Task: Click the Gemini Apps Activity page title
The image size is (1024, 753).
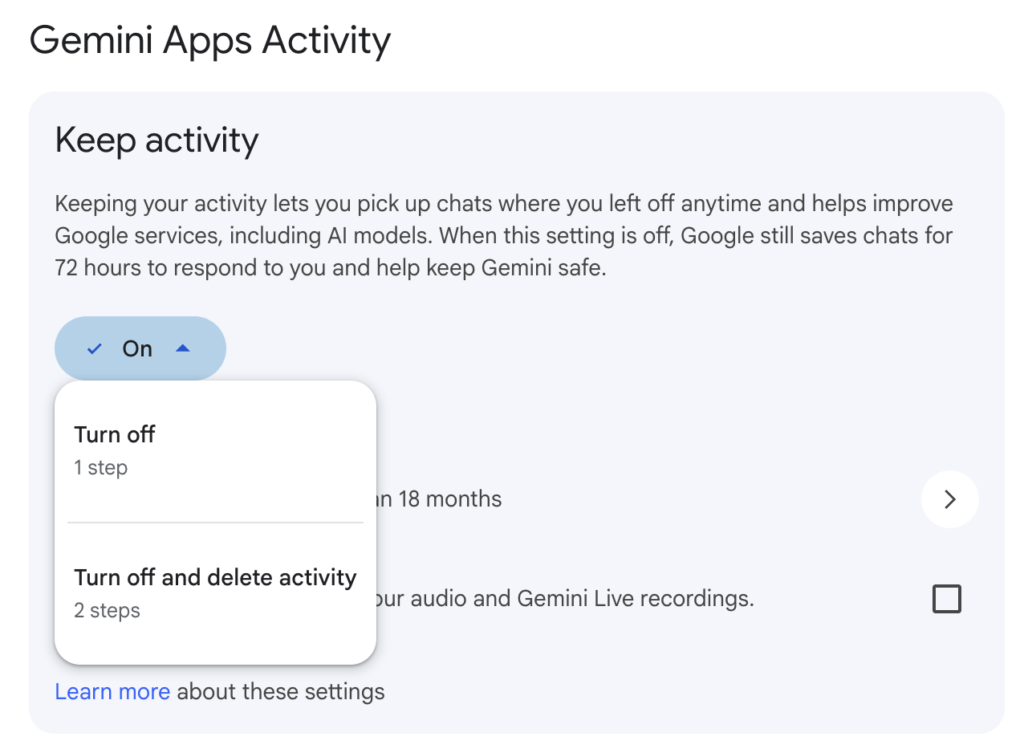Action: [210, 40]
